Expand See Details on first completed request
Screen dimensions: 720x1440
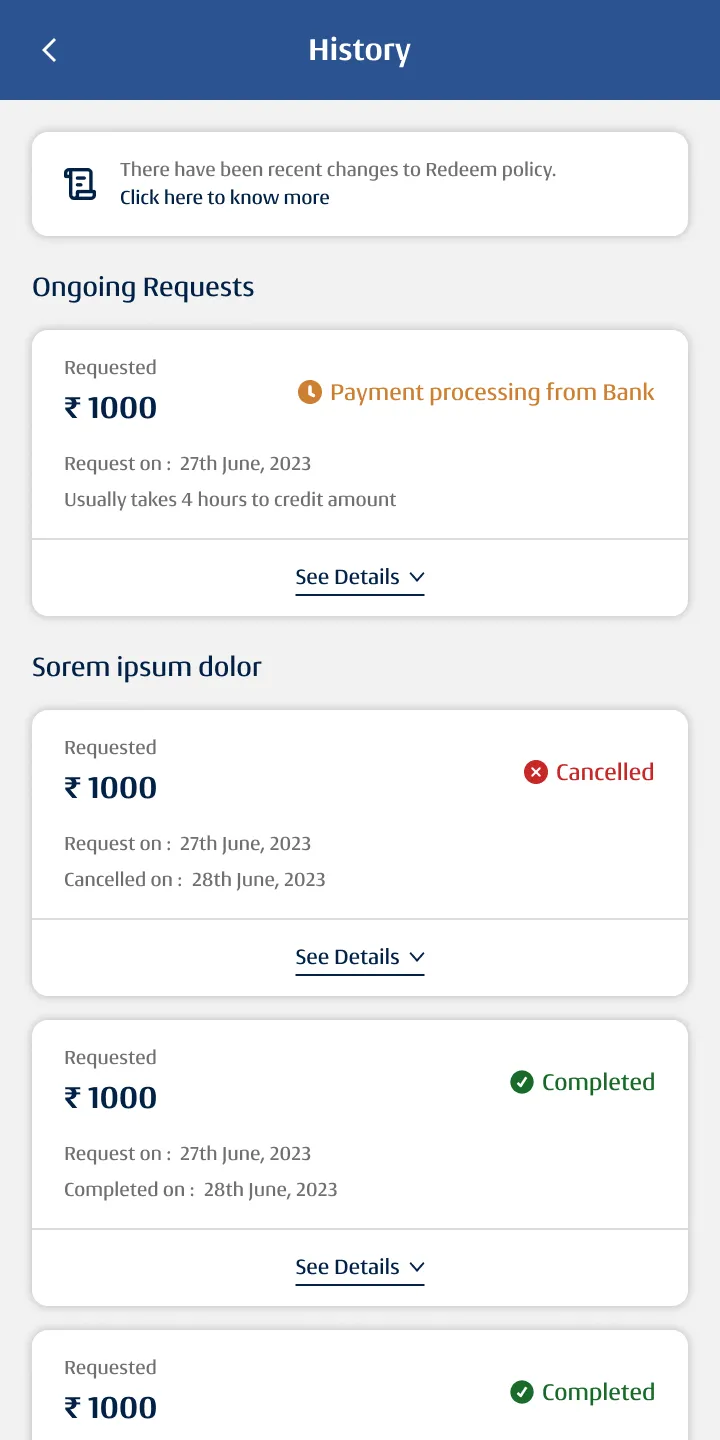360,1267
